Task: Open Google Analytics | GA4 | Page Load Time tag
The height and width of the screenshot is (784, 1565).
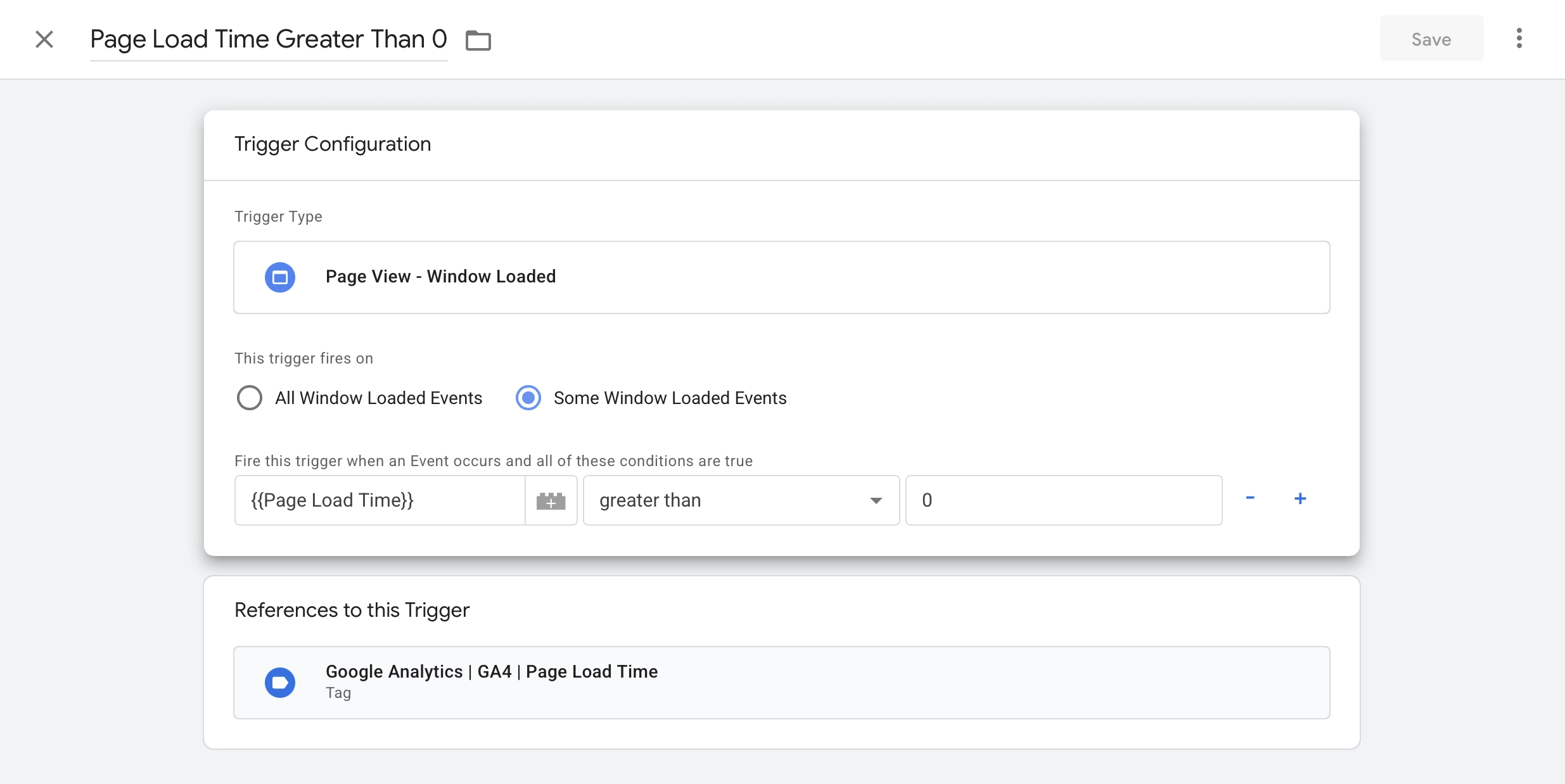Action: 781,683
